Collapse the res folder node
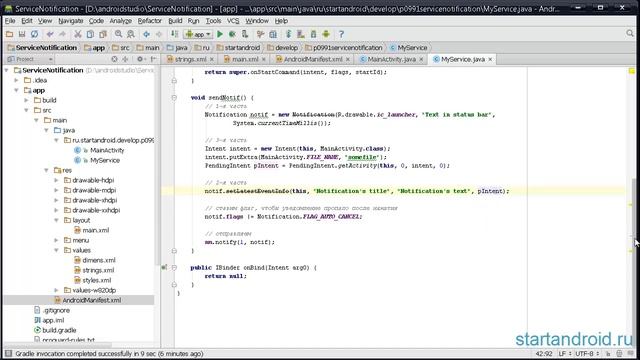Image resolution: width=640 pixels, height=360 pixels. [47, 170]
